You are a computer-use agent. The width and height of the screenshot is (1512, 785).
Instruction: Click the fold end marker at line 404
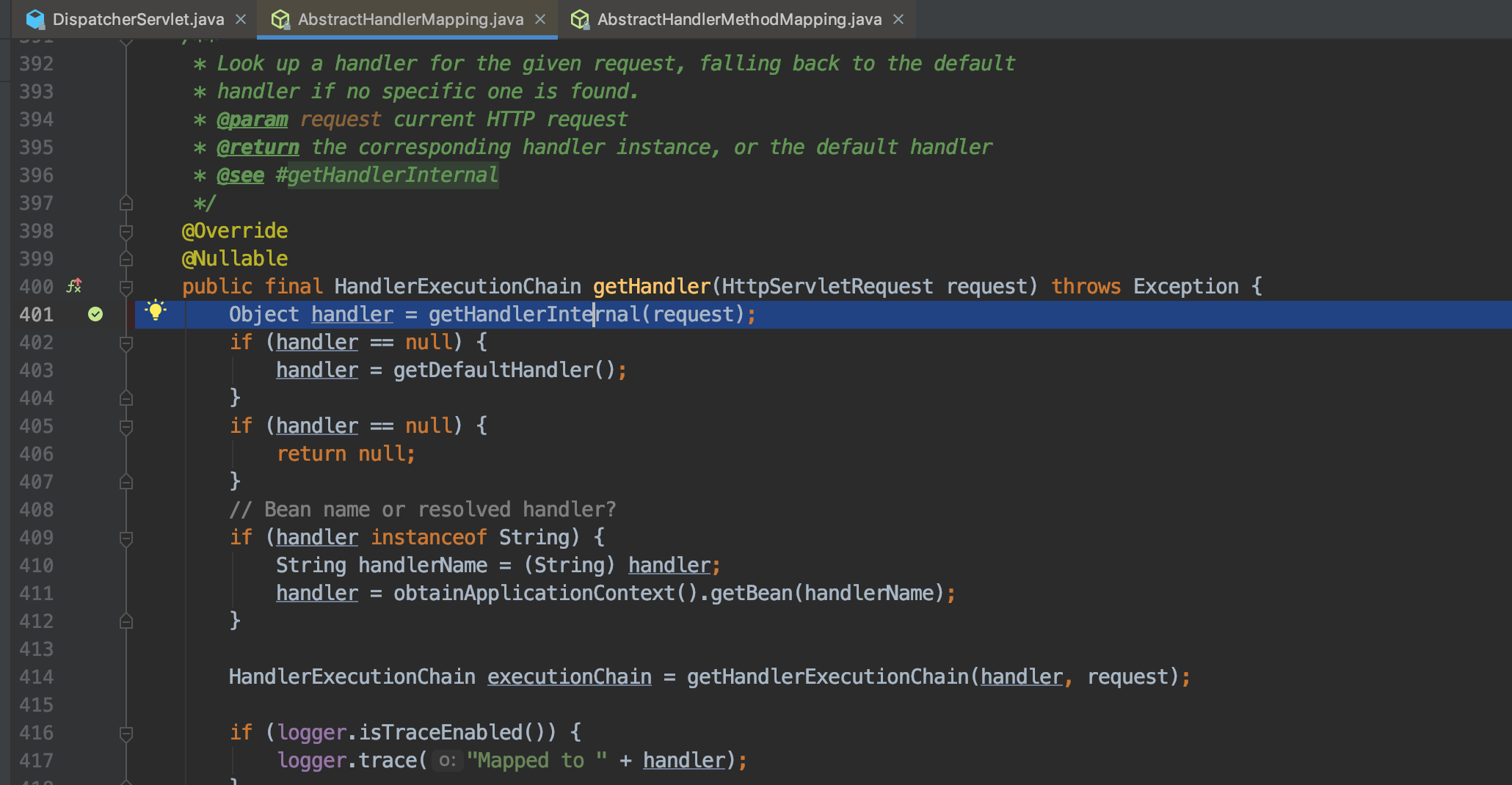(126, 398)
